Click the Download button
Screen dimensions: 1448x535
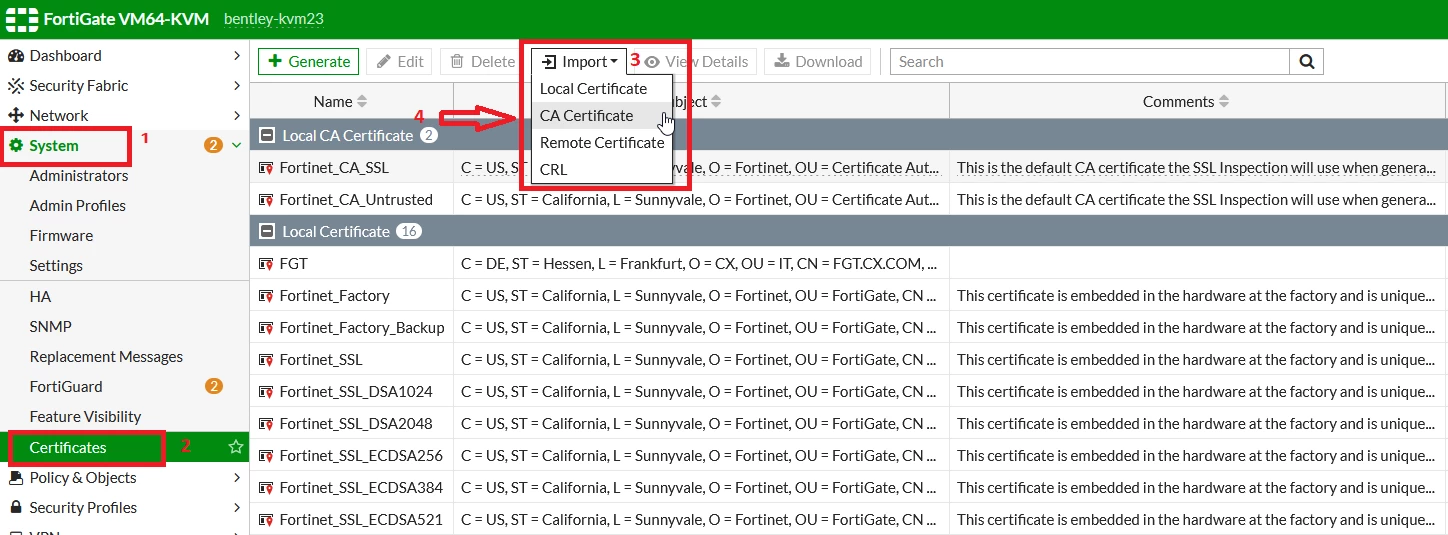(818, 61)
